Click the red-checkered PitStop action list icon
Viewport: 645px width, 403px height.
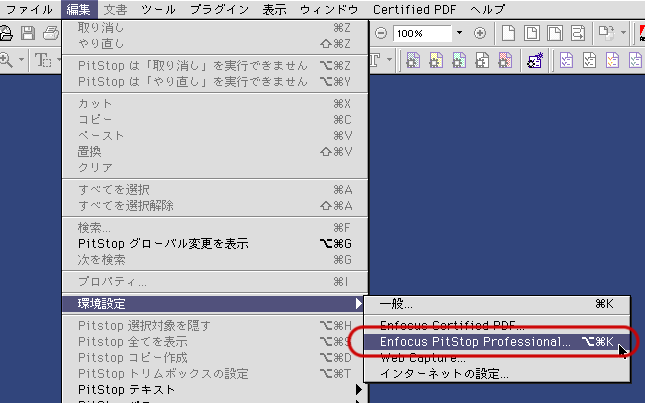(x=505, y=60)
